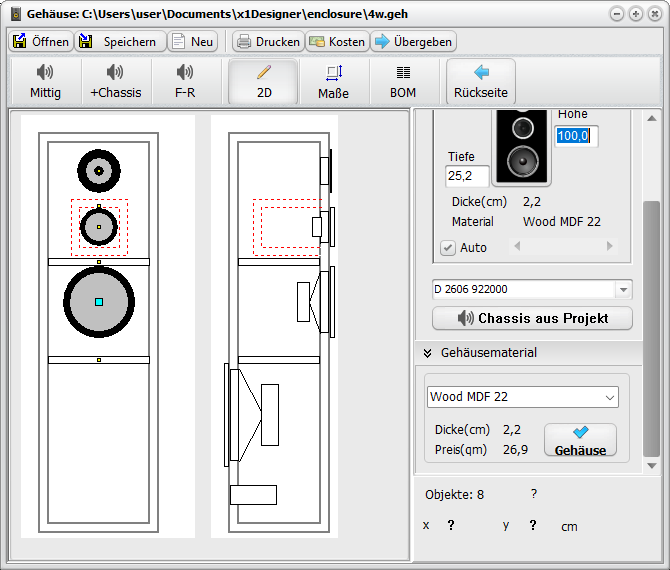Image resolution: width=670 pixels, height=570 pixels.
Task: Create new enclosure with Neu
Action: click(x=193, y=42)
